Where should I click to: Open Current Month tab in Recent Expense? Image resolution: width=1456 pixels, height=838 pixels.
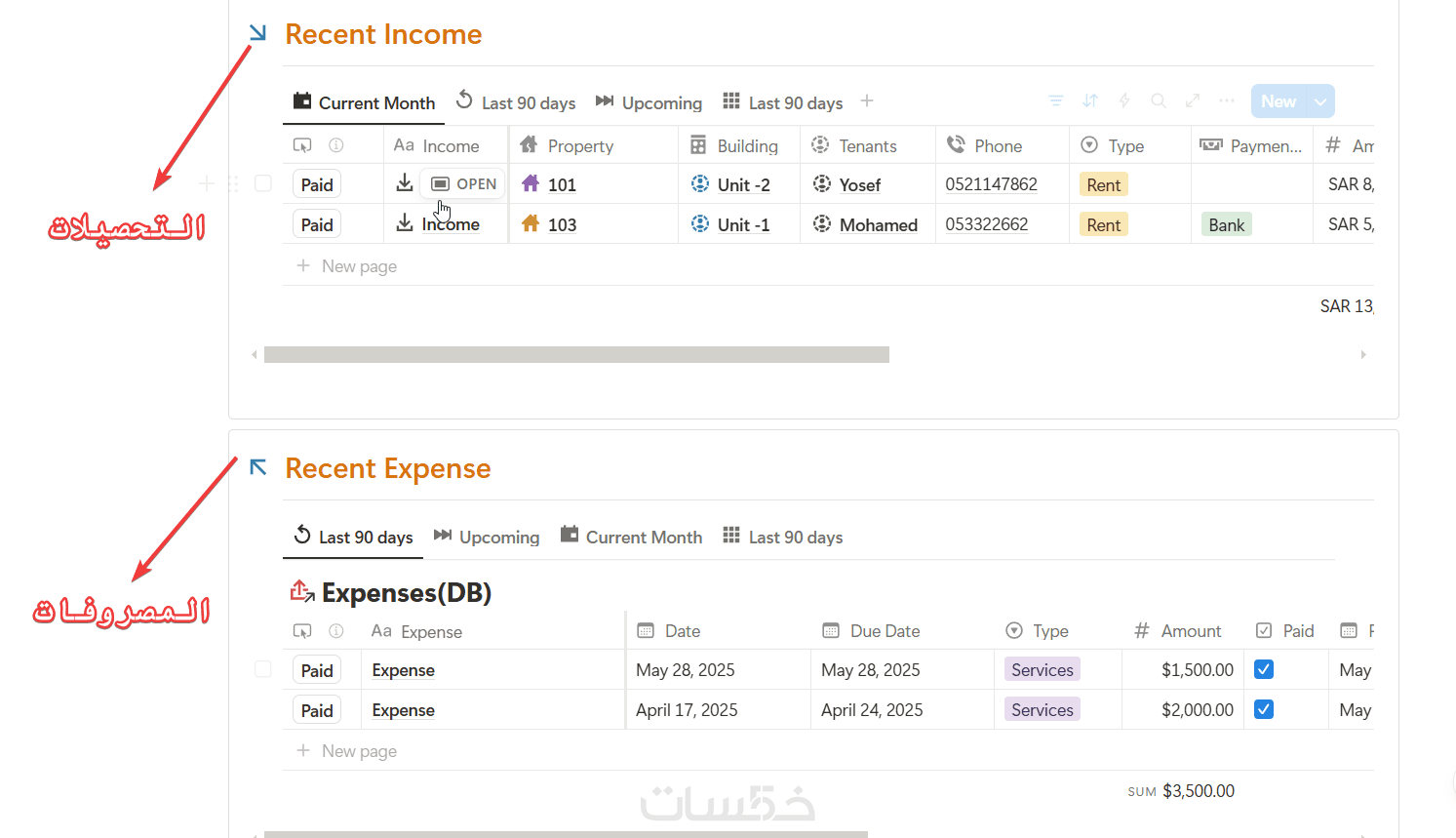(x=631, y=537)
